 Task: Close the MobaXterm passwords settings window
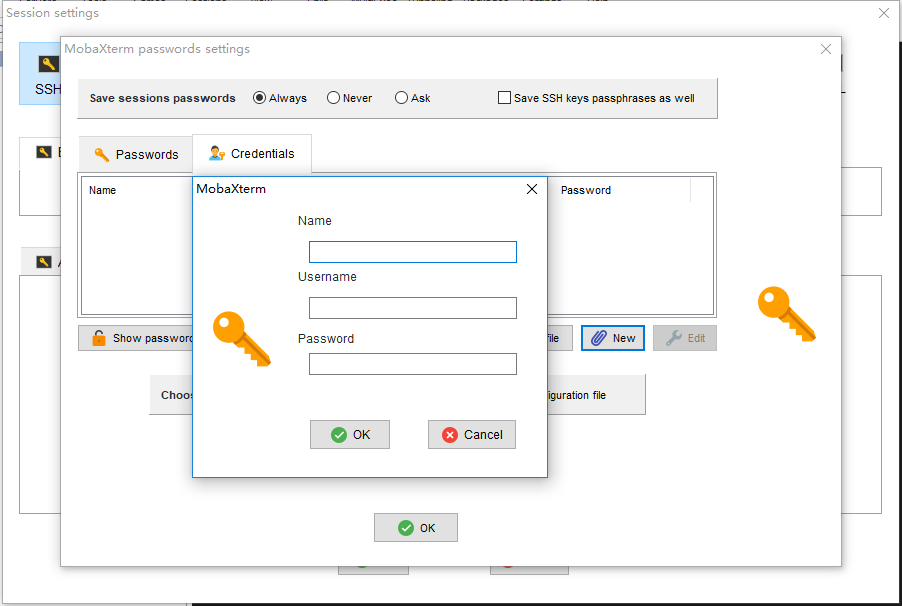826,49
